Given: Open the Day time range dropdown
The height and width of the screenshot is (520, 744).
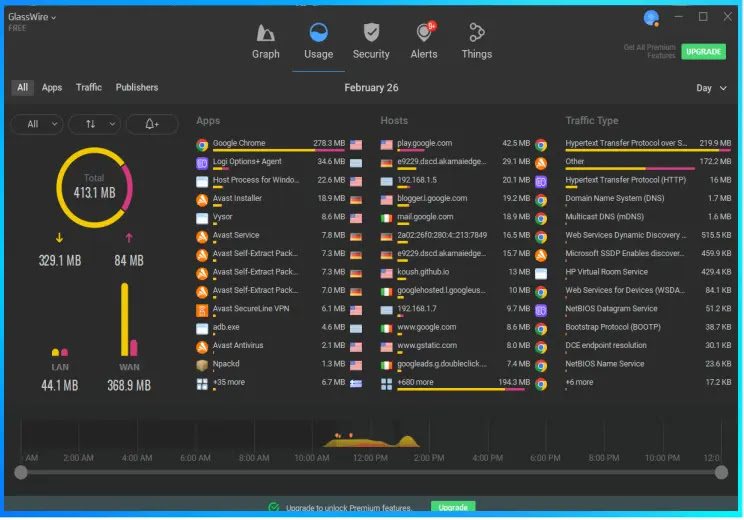Looking at the screenshot, I should pyautogui.click(x=711, y=88).
